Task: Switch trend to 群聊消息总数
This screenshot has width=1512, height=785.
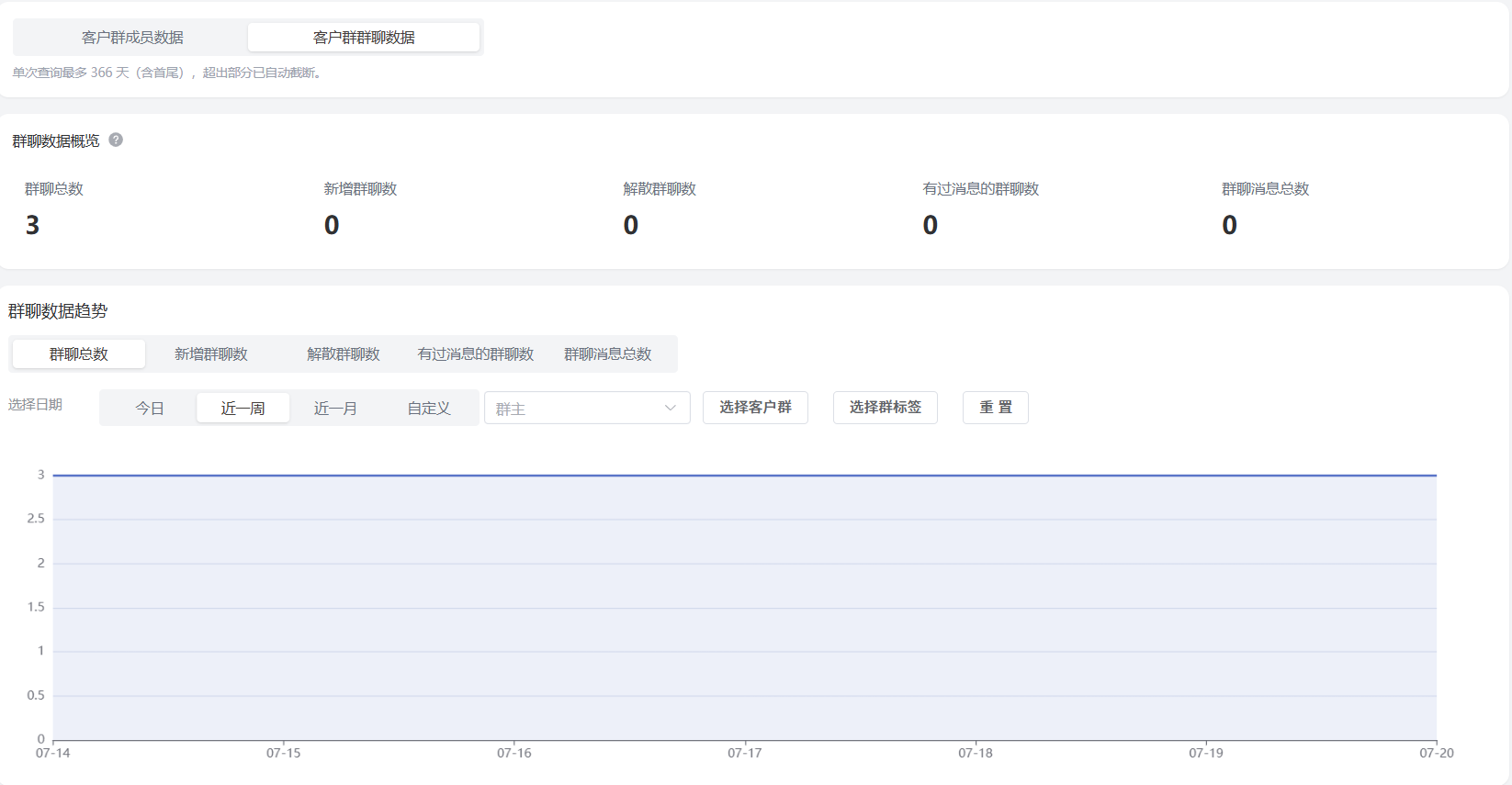Action: pos(608,354)
